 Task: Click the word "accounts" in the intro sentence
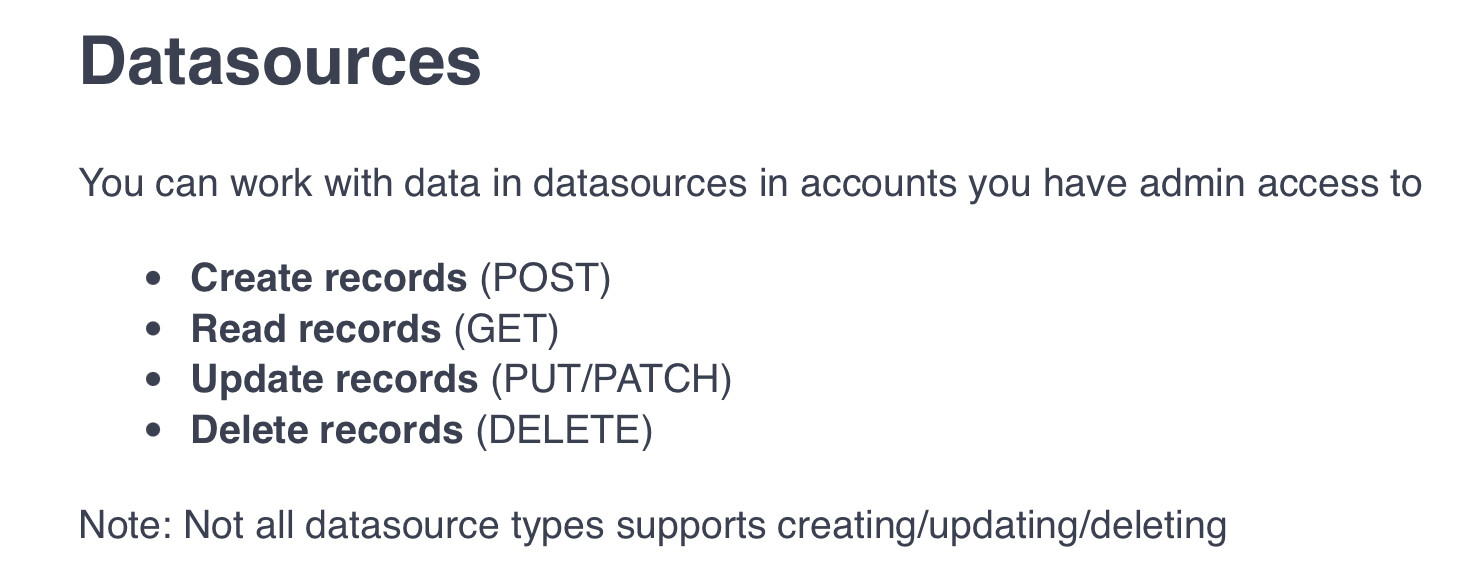[878, 184]
